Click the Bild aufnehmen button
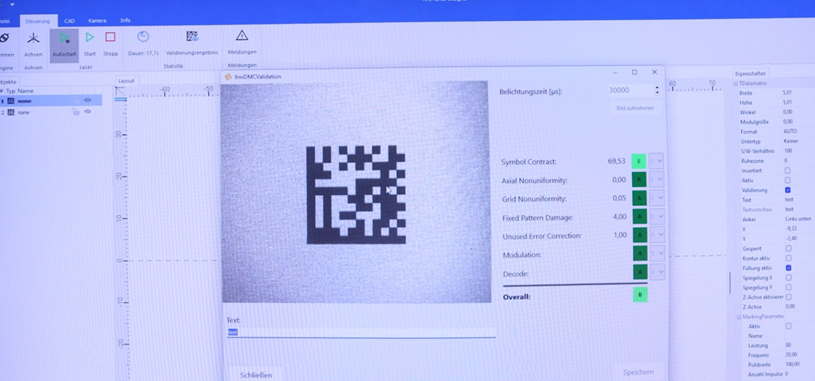This screenshot has width=815, height=381. tap(635, 108)
